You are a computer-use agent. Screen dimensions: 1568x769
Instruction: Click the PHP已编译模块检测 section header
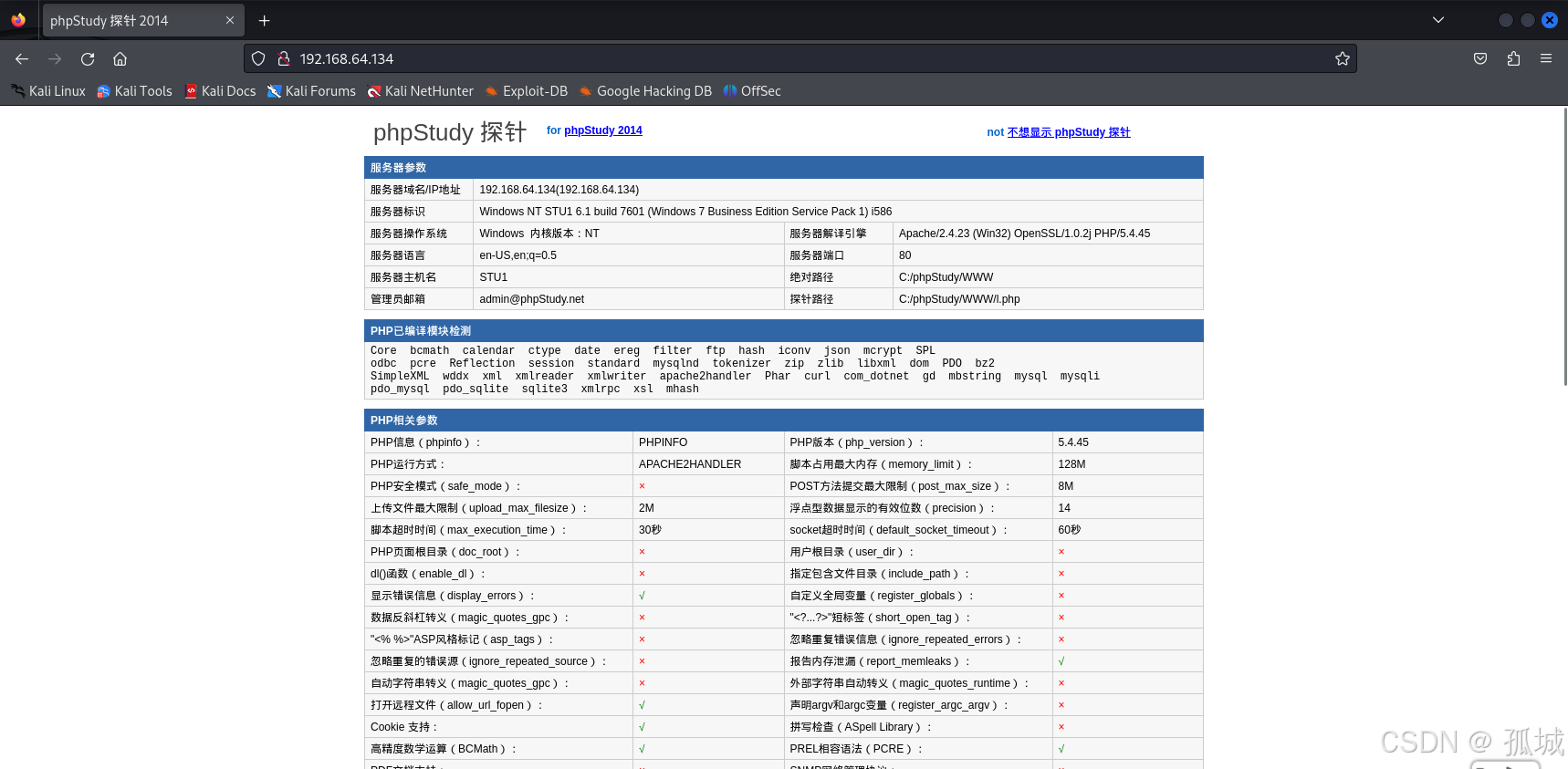click(x=783, y=331)
